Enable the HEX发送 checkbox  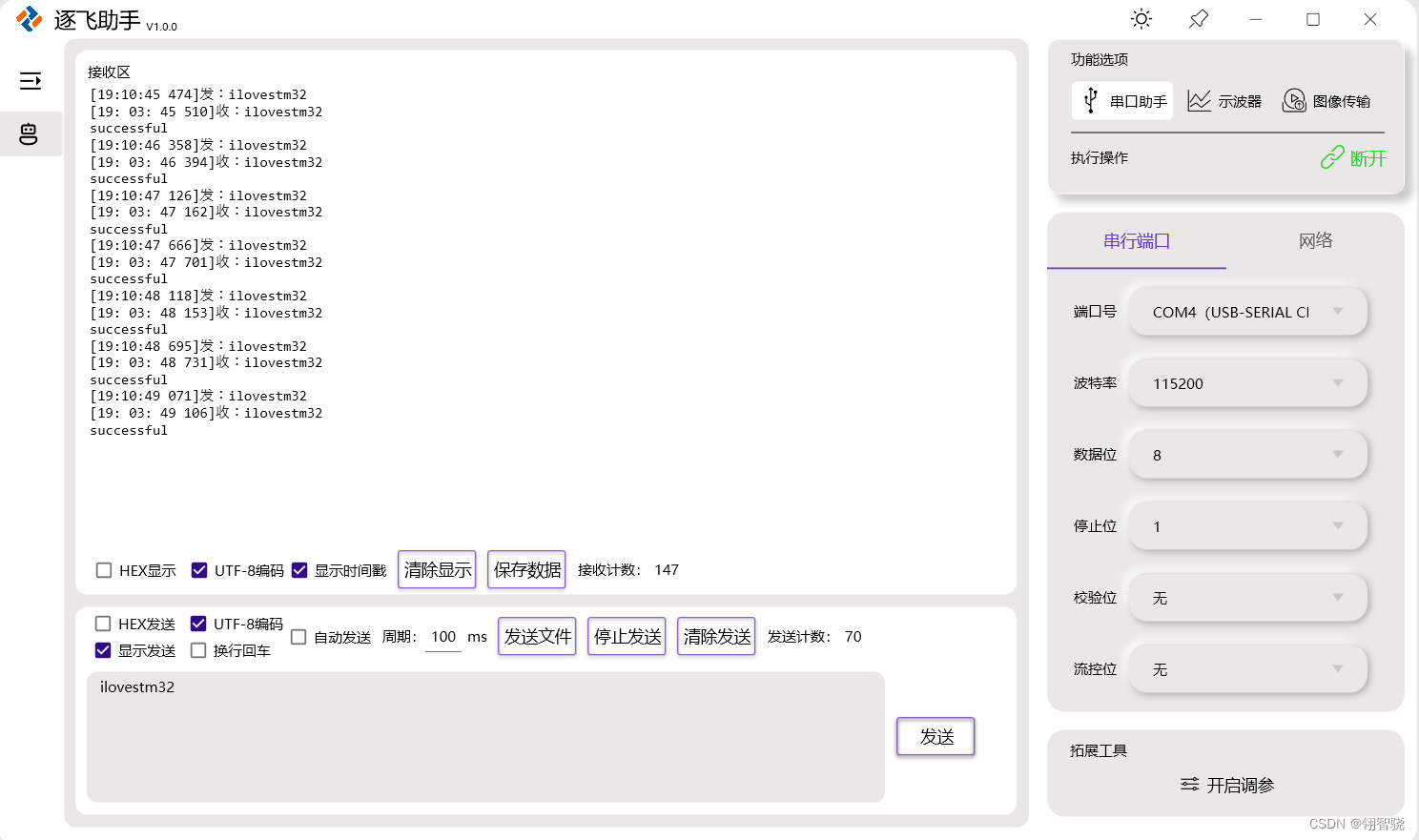[103, 624]
